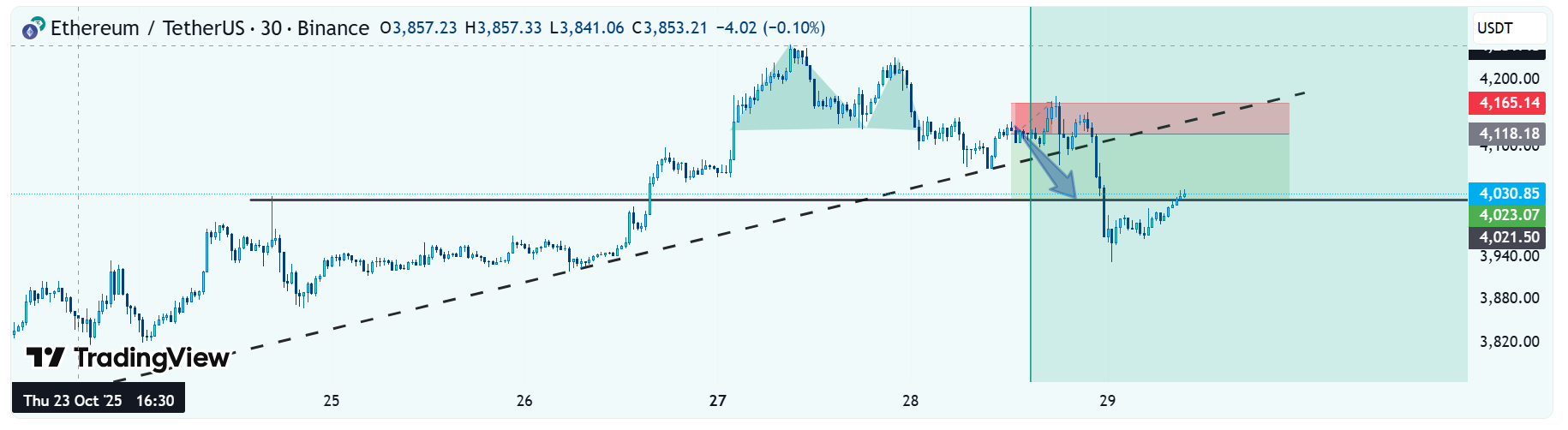Click the 3,880.00 price scale label

coord(1509,298)
